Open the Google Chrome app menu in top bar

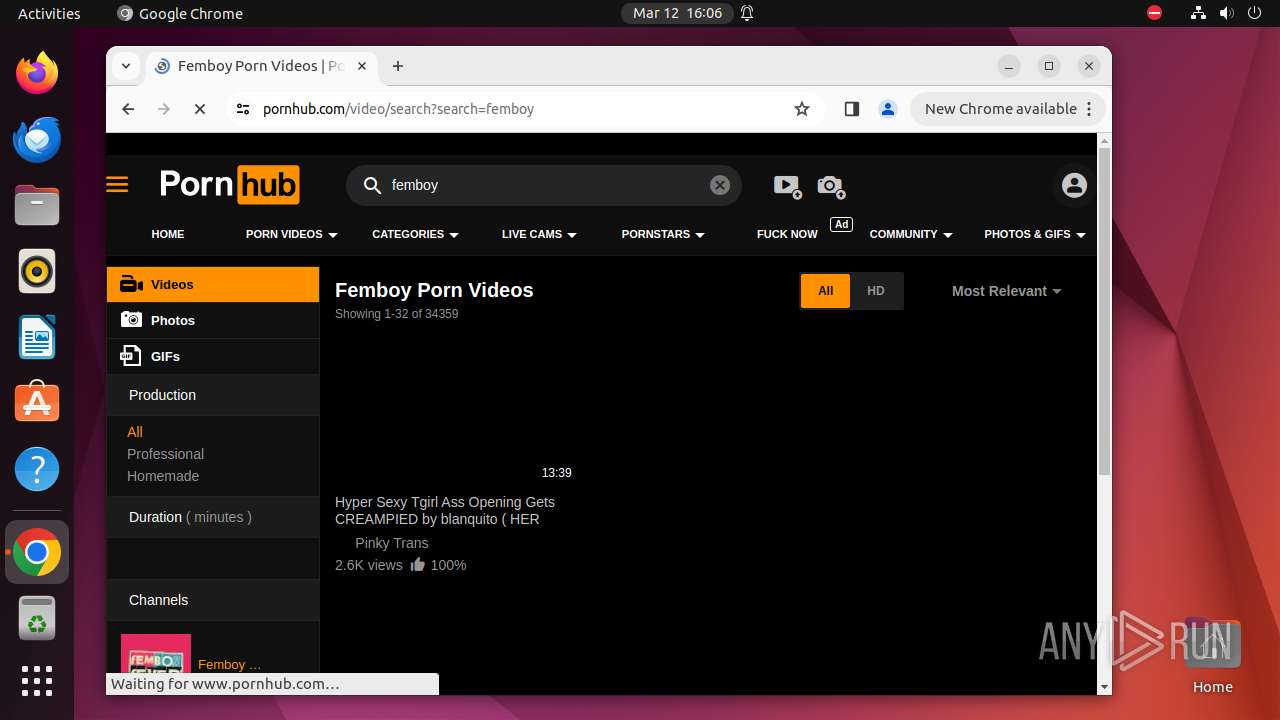tap(180, 13)
